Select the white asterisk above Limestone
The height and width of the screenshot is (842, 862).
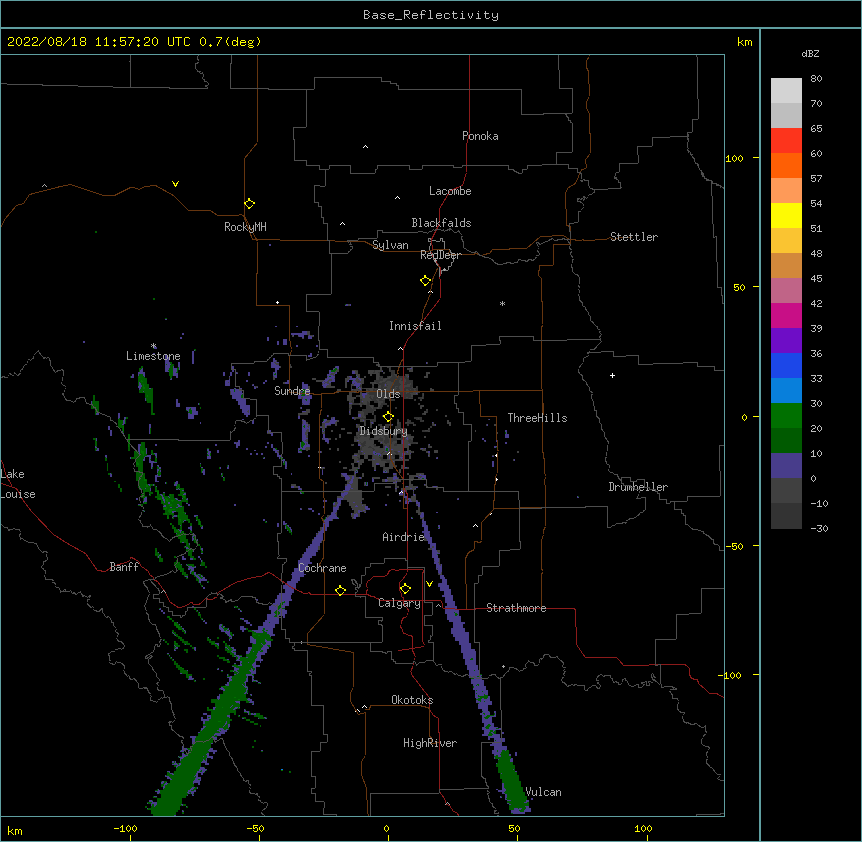click(x=153, y=346)
